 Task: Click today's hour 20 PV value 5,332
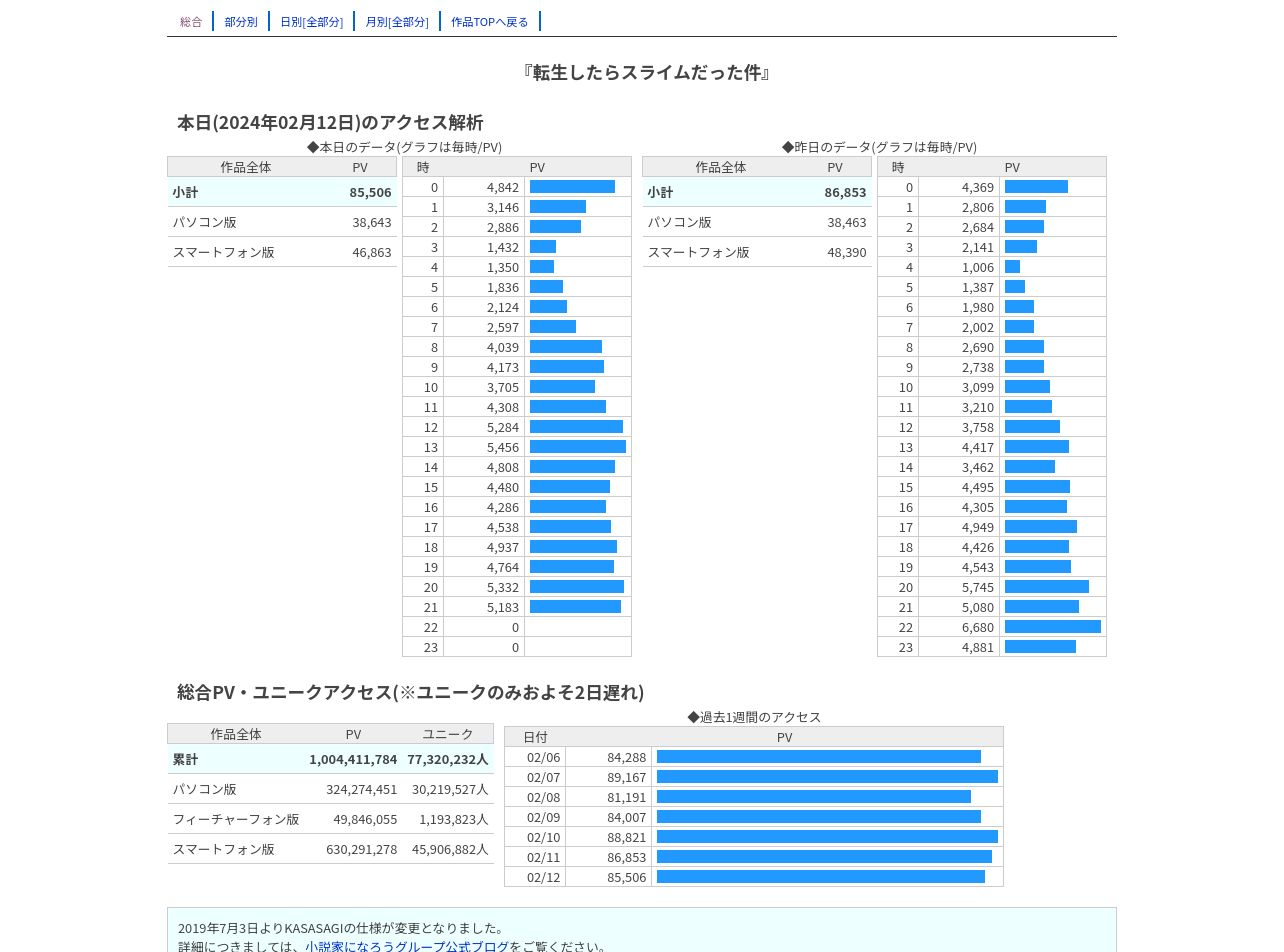click(x=503, y=587)
